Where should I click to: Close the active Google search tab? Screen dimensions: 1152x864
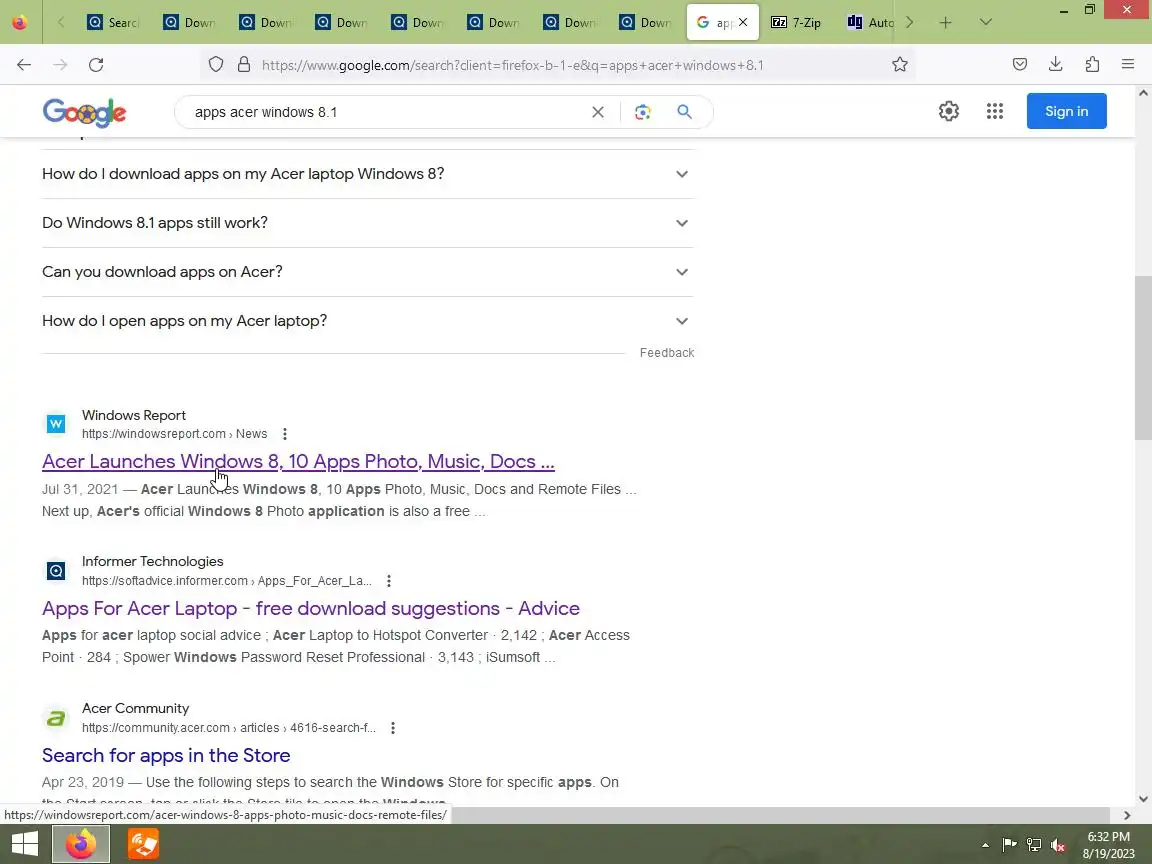pyautogui.click(x=743, y=22)
